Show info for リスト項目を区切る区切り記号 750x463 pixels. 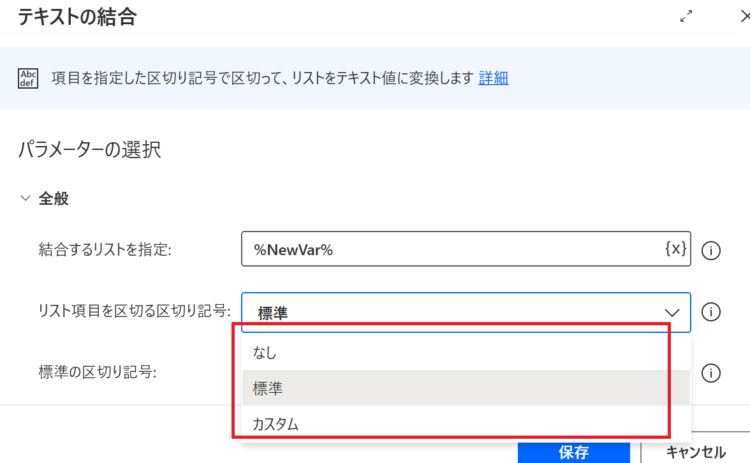tap(711, 312)
